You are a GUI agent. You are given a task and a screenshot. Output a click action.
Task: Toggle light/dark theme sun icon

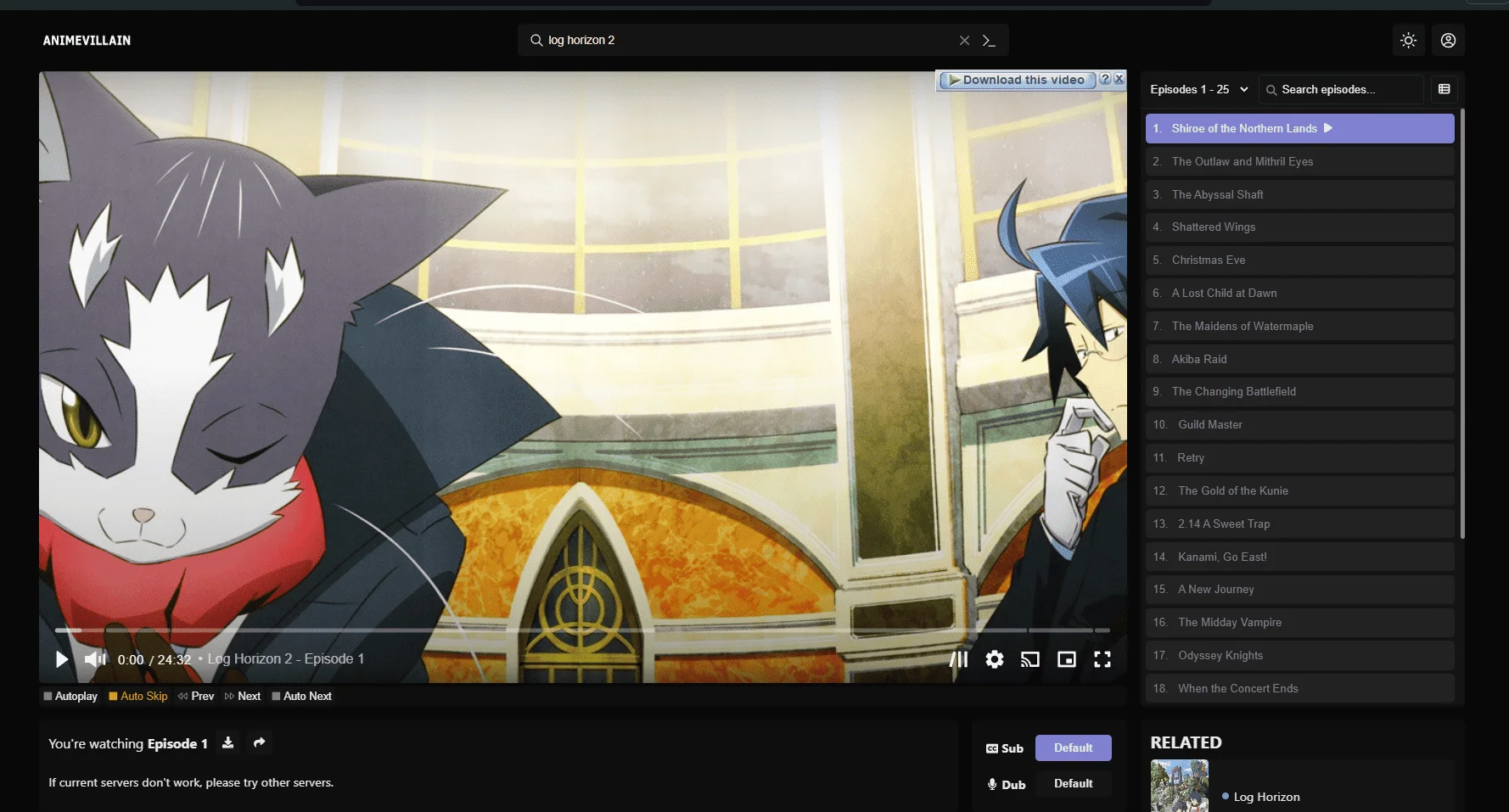tap(1408, 40)
